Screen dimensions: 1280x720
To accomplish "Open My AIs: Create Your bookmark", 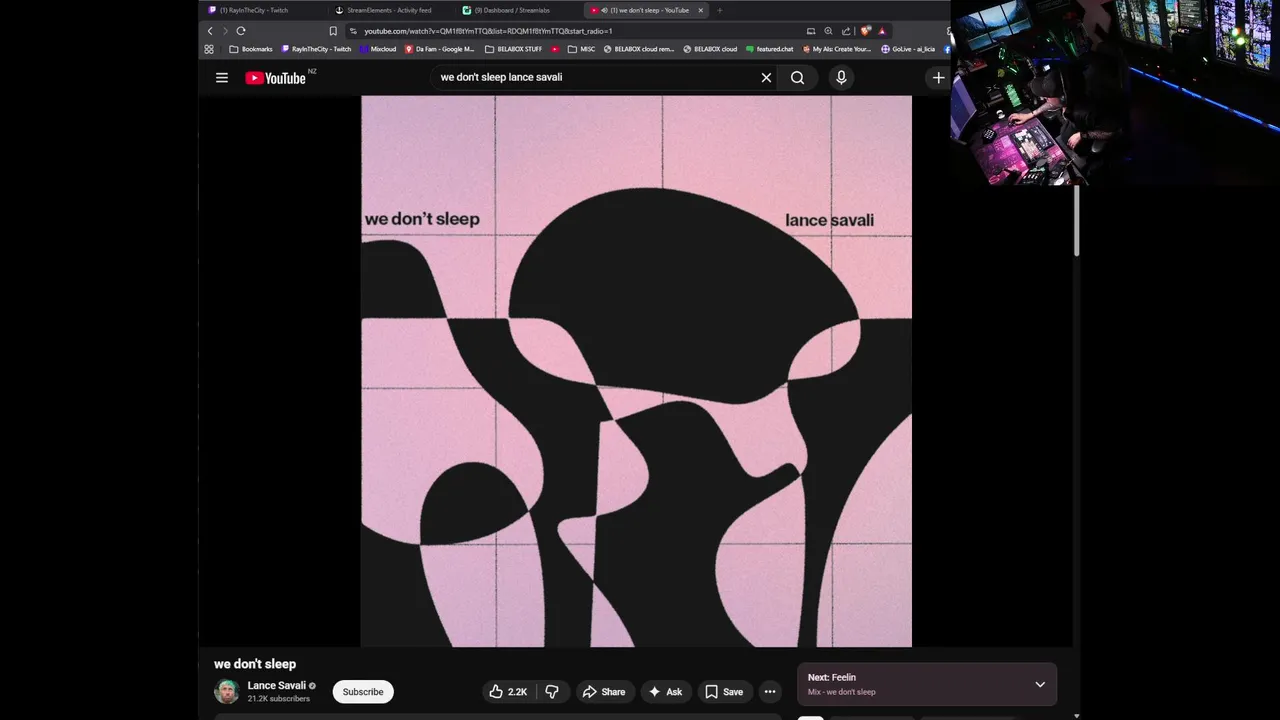I will point(837,49).
